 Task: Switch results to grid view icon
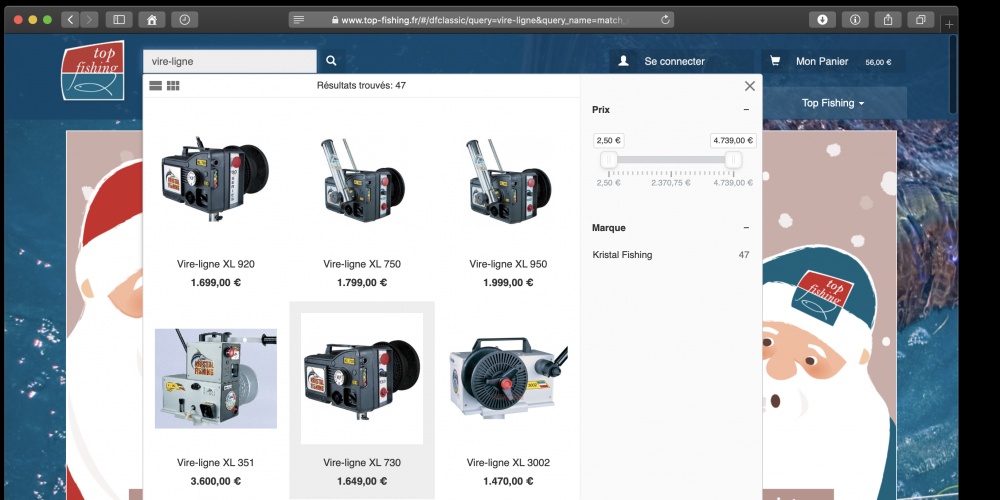[x=173, y=85]
